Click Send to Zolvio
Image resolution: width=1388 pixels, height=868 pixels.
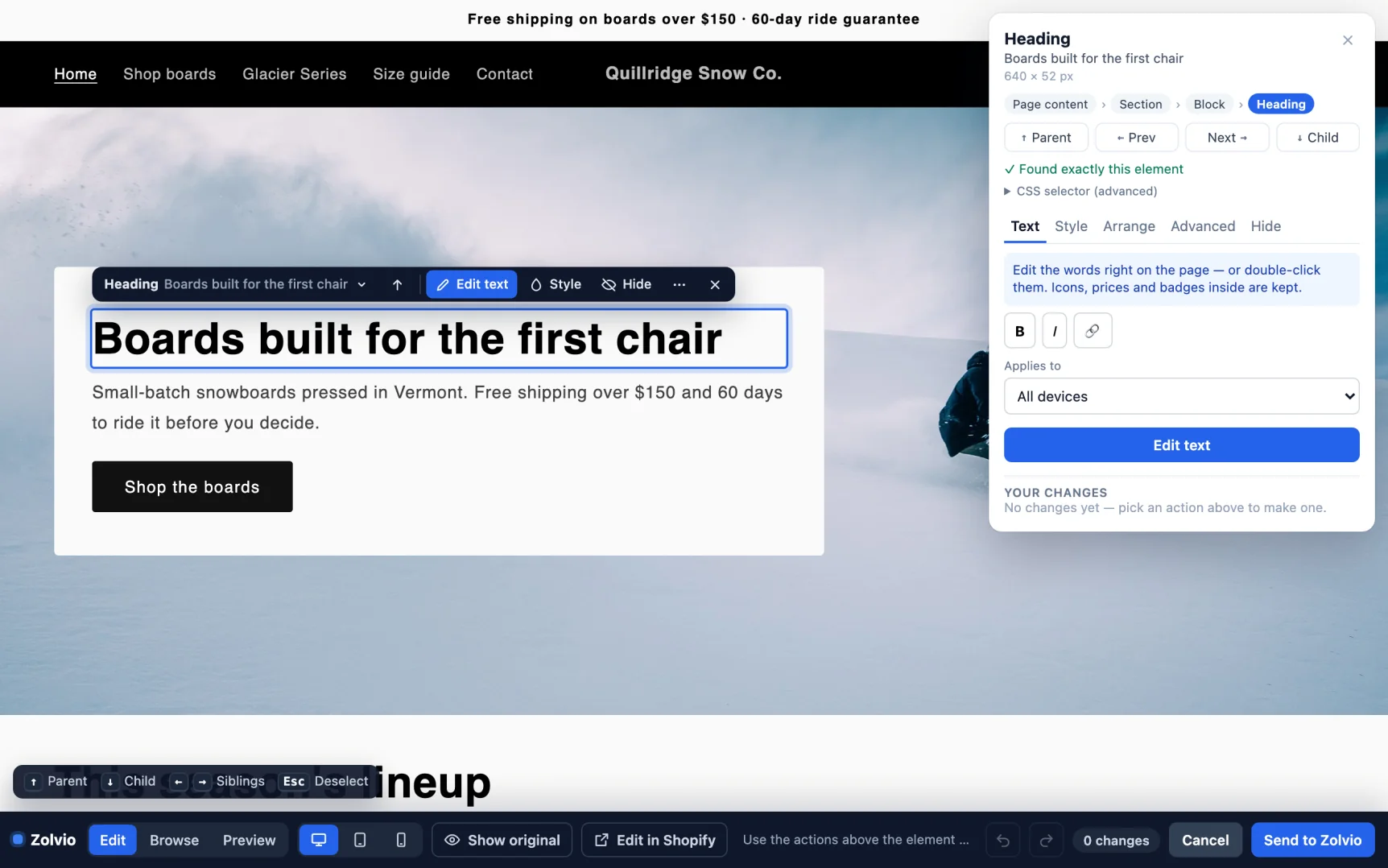pos(1312,840)
